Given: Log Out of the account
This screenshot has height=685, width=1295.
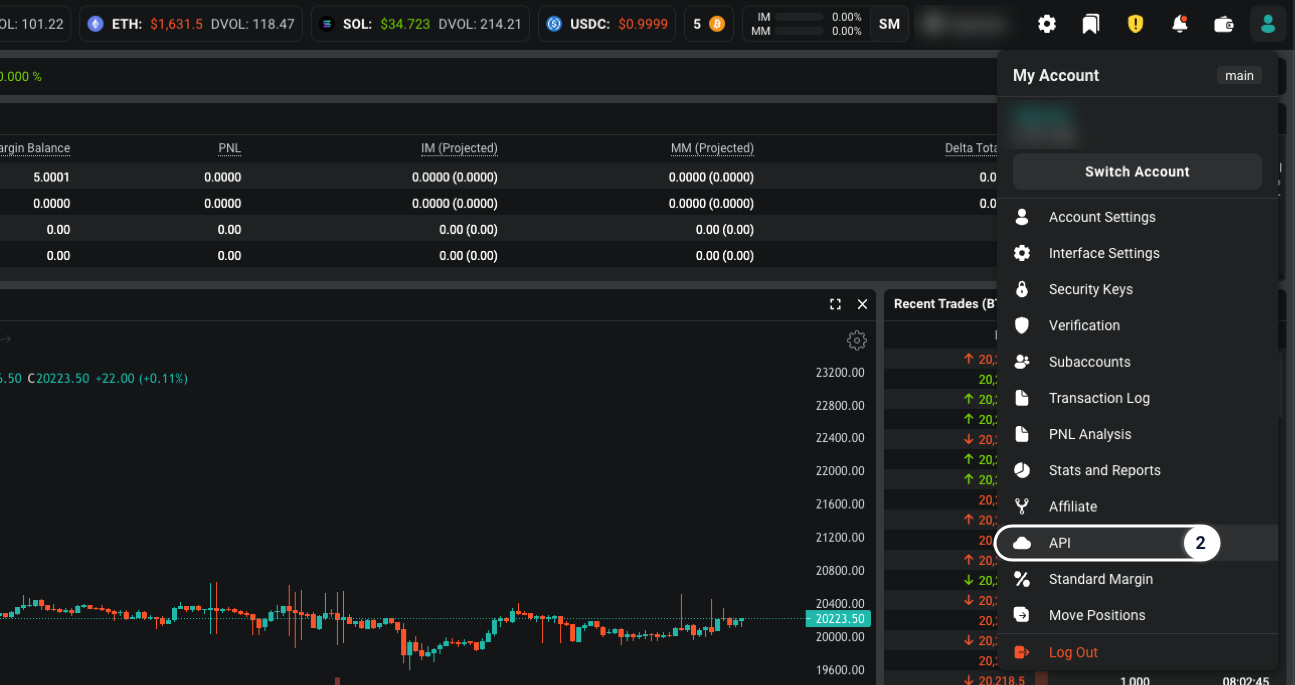Looking at the screenshot, I should pyautogui.click(x=1073, y=652).
